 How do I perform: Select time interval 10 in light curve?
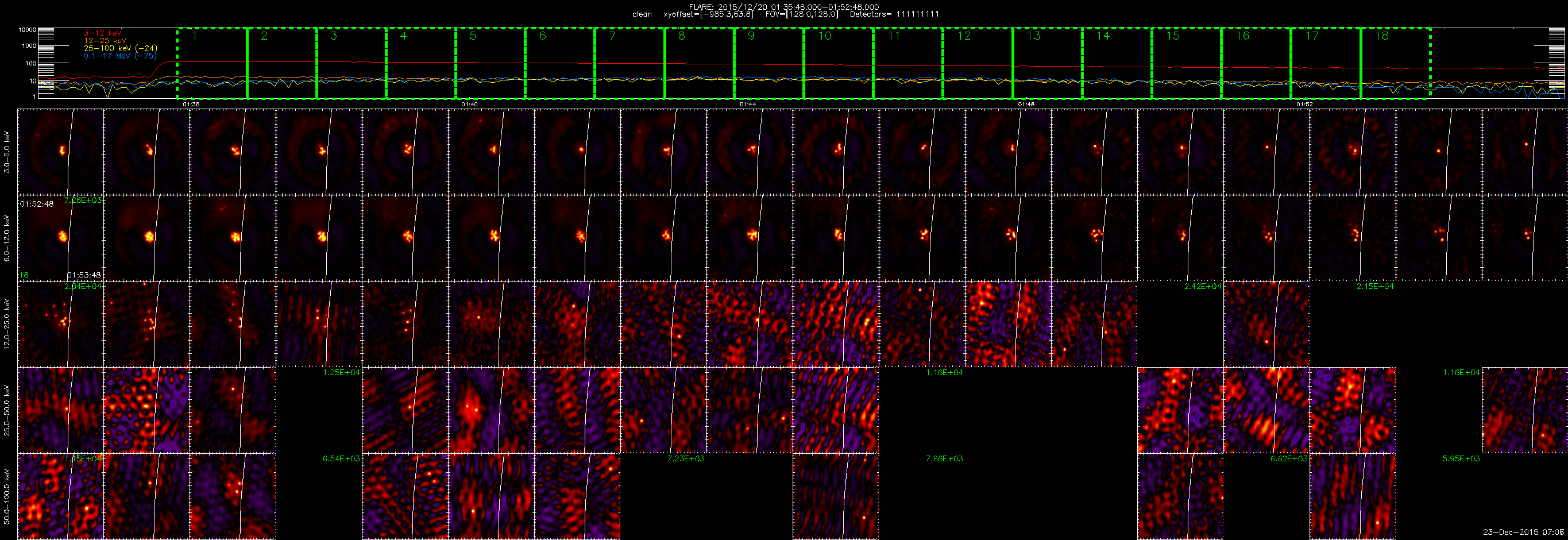point(839,63)
